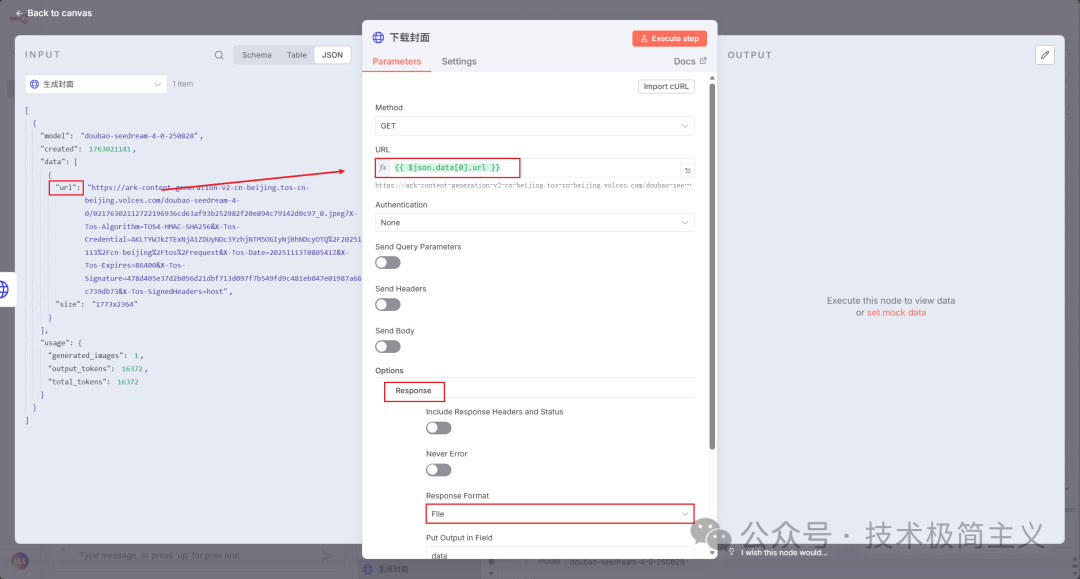Image resolution: width=1080 pixels, height=579 pixels.
Task: Select the JSON input view tab
Action: click(332, 55)
